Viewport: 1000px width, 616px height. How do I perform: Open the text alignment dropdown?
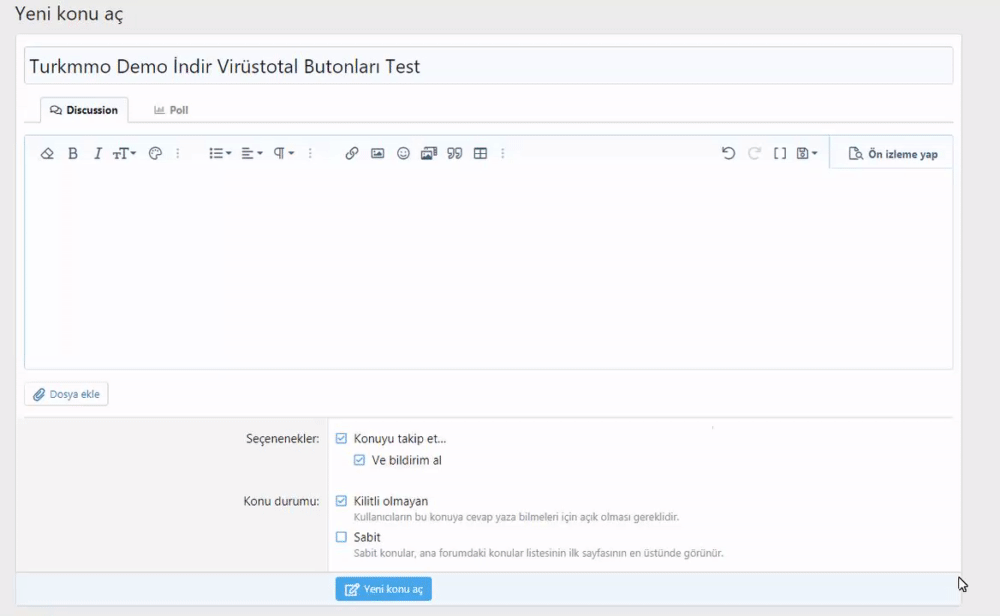252,154
